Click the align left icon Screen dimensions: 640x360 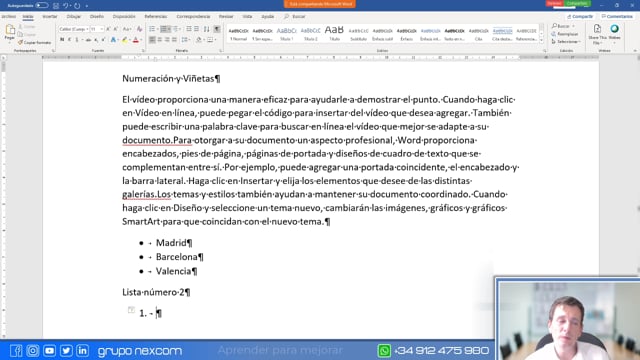(x=152, y=40)
